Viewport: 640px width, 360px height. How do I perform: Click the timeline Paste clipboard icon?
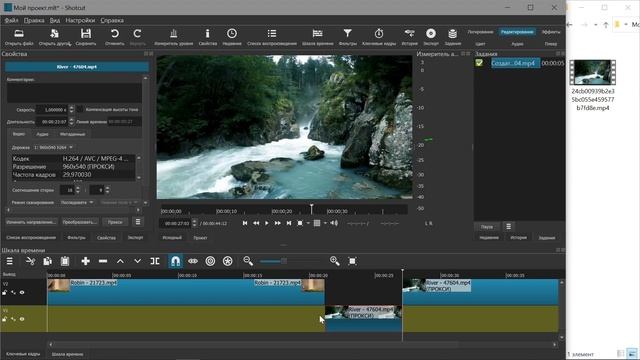tap(65, 261)
